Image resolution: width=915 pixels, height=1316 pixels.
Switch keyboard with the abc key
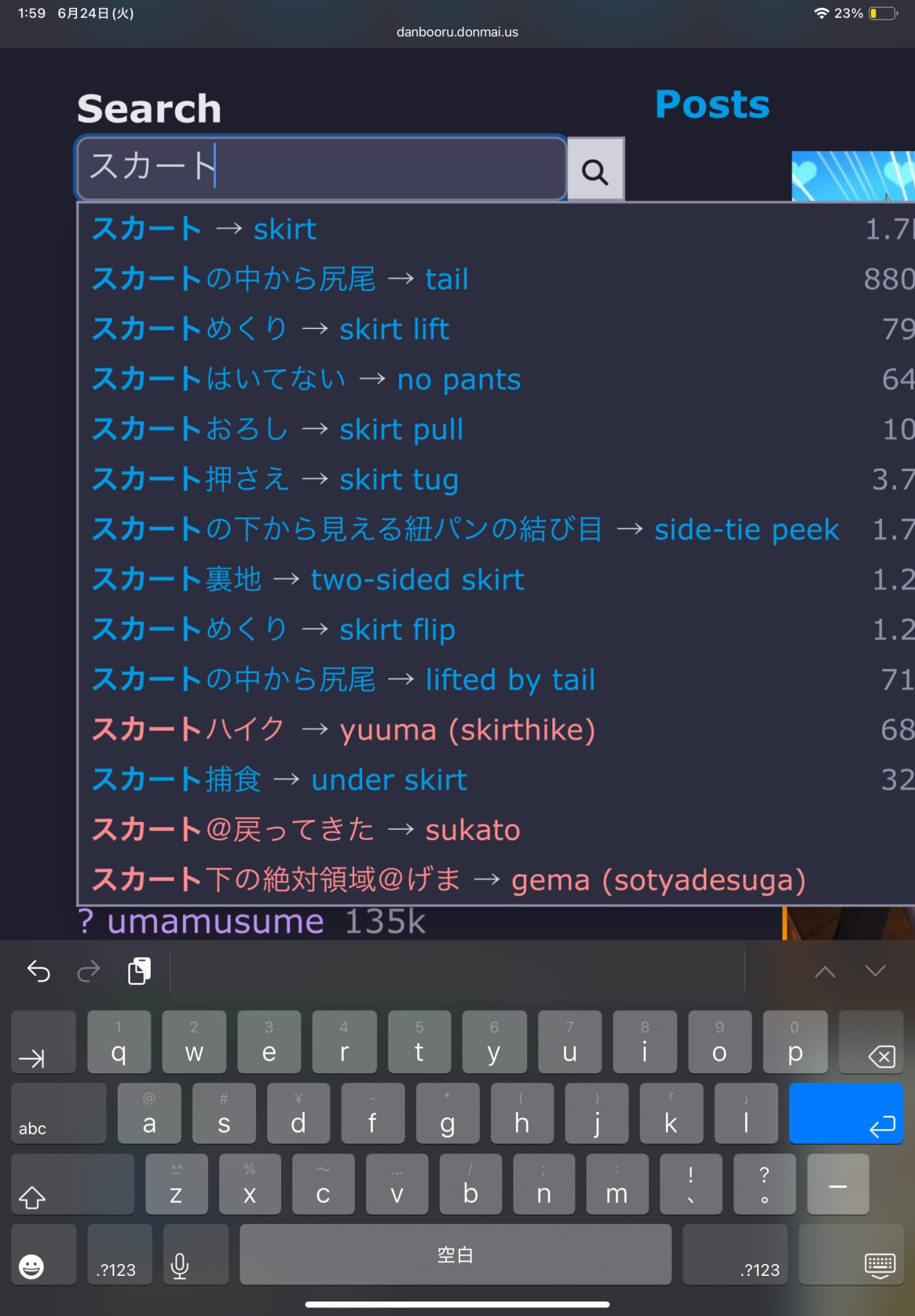coord(59,1113)
